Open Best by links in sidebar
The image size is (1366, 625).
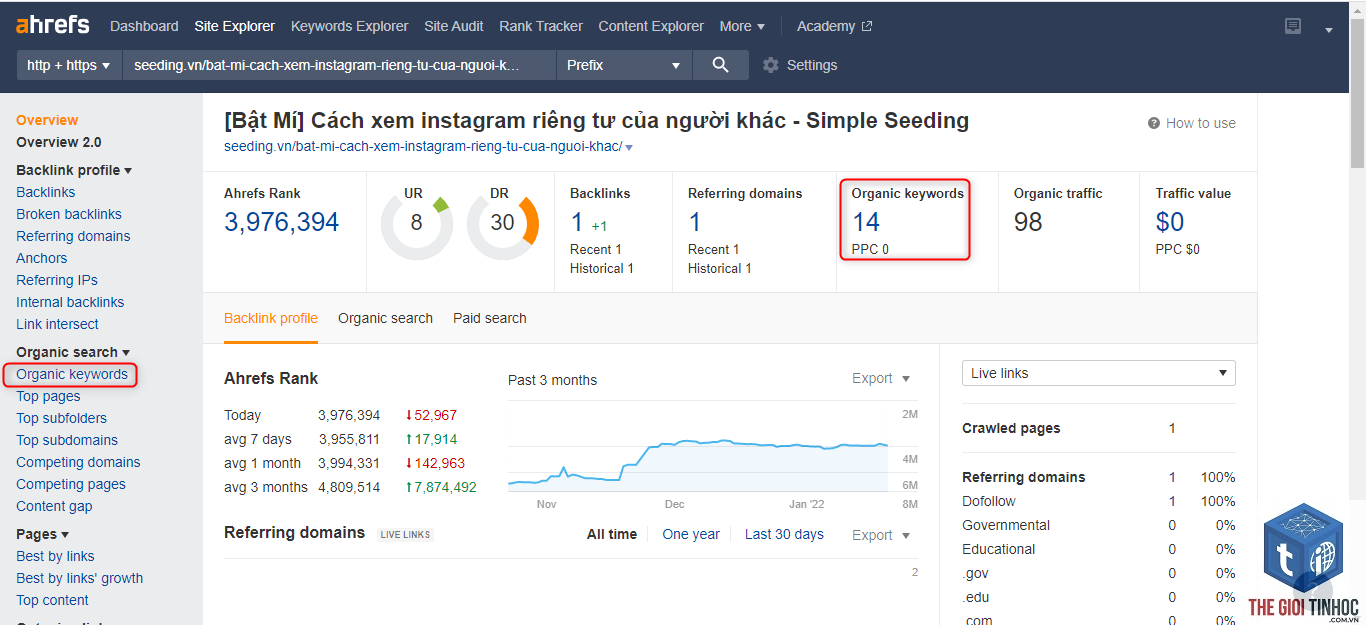point(55,556)
